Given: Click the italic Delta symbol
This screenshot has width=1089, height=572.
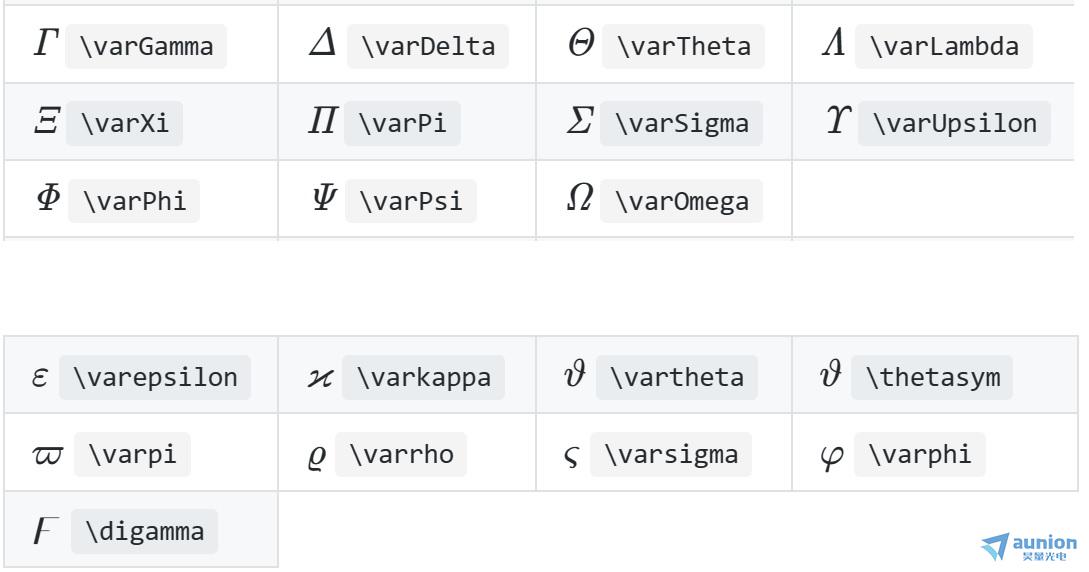Looking at the screenshot, I should click(323, 42).
